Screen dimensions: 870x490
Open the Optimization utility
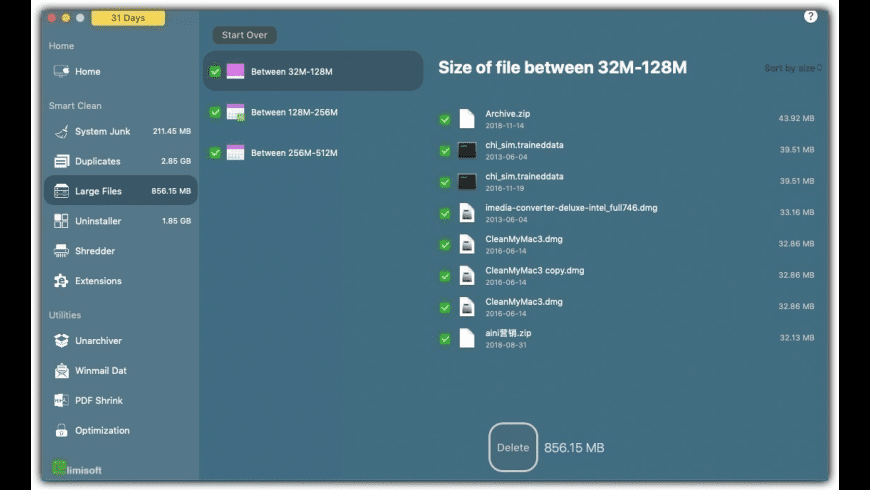click(120, 430)
